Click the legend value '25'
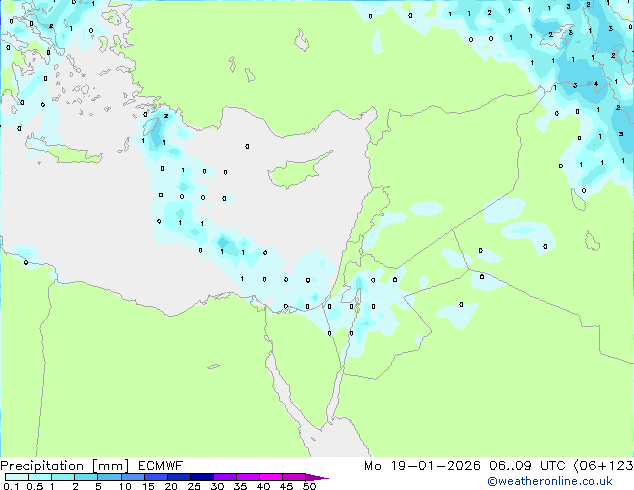The image size is (634, 490). 194,486
